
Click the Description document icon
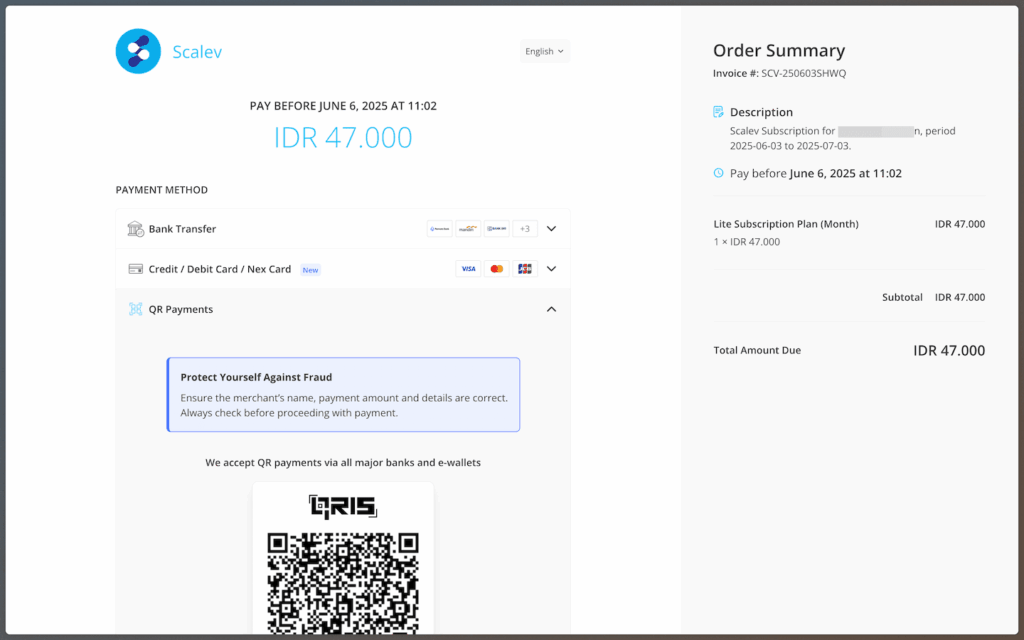click(x=718, y=112)
